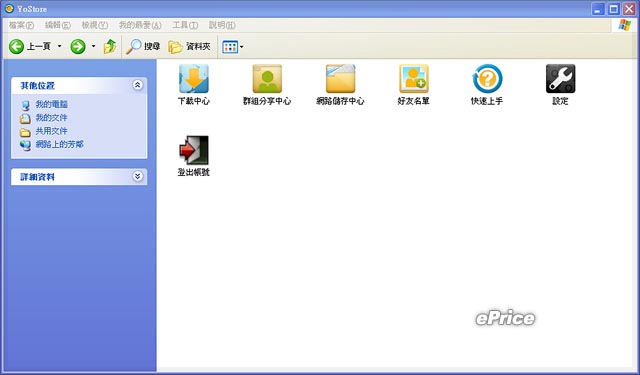Open the forward history dropdown arrow
Image resolution: width=640 pixels, height=375 pixels.
click(x=93, y=47)
